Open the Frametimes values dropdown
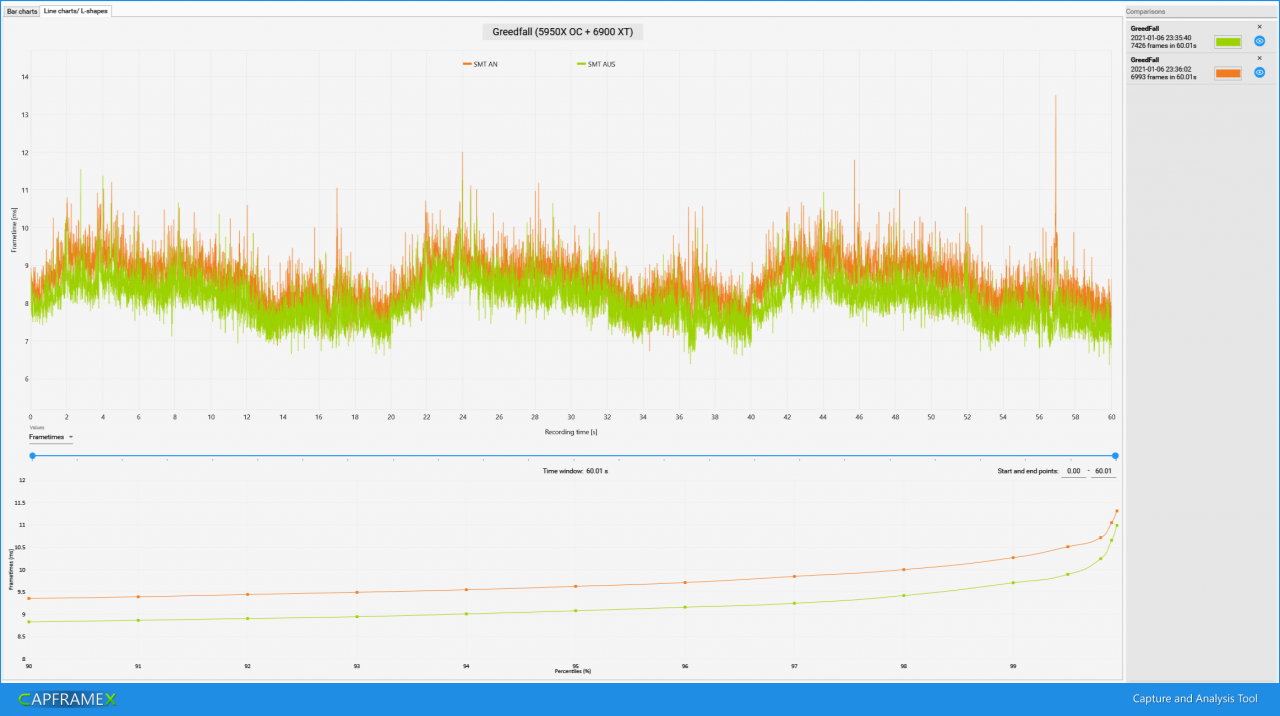This screenshot has height=716, width=1280. [x=51, y=437]
